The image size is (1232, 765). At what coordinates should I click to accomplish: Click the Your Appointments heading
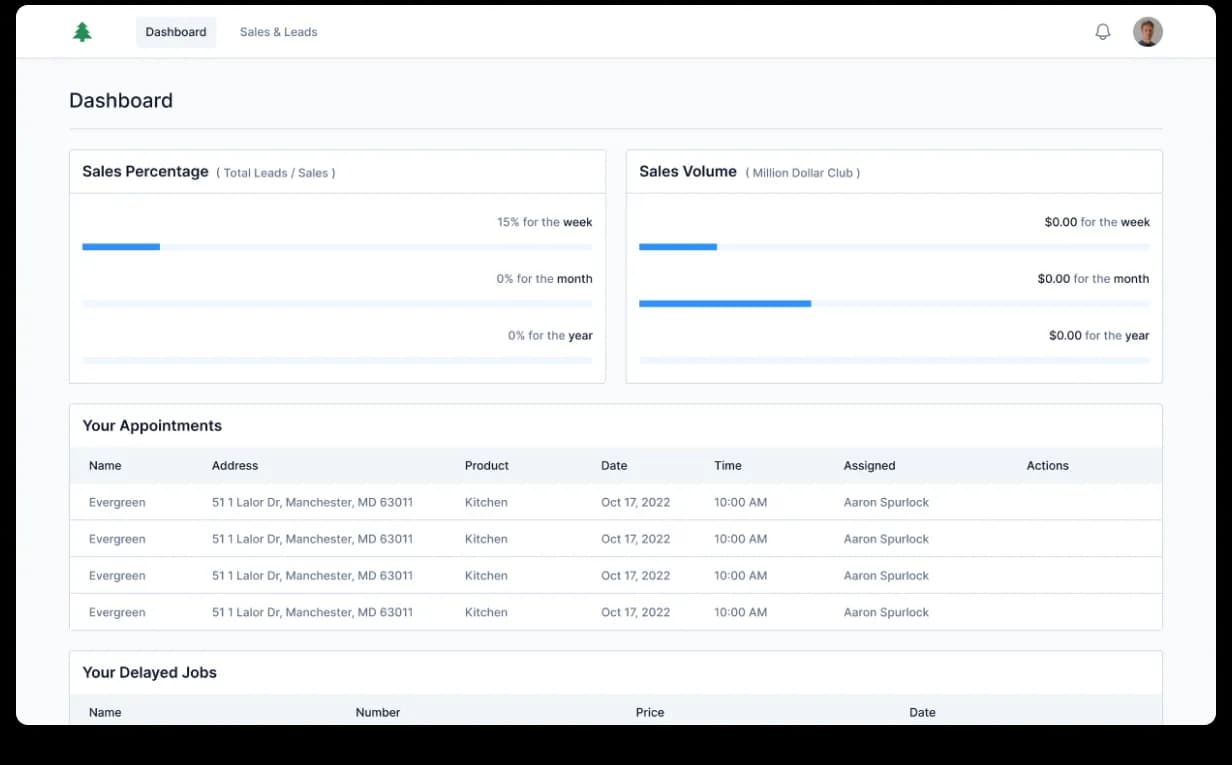[152, 426]
